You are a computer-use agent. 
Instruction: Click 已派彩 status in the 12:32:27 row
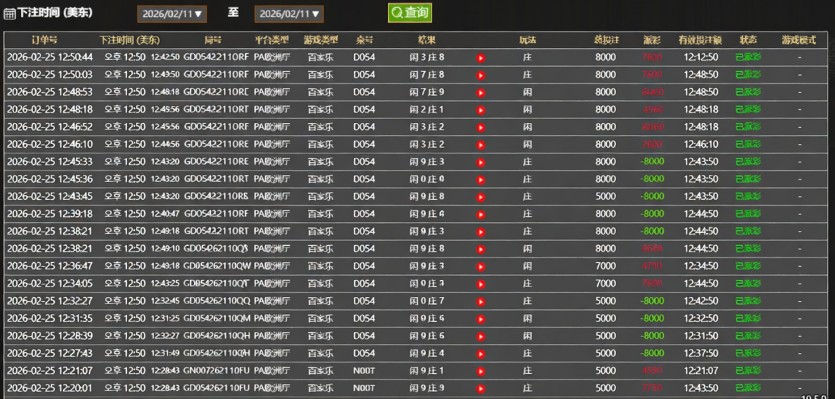click(x=748, y=301)
